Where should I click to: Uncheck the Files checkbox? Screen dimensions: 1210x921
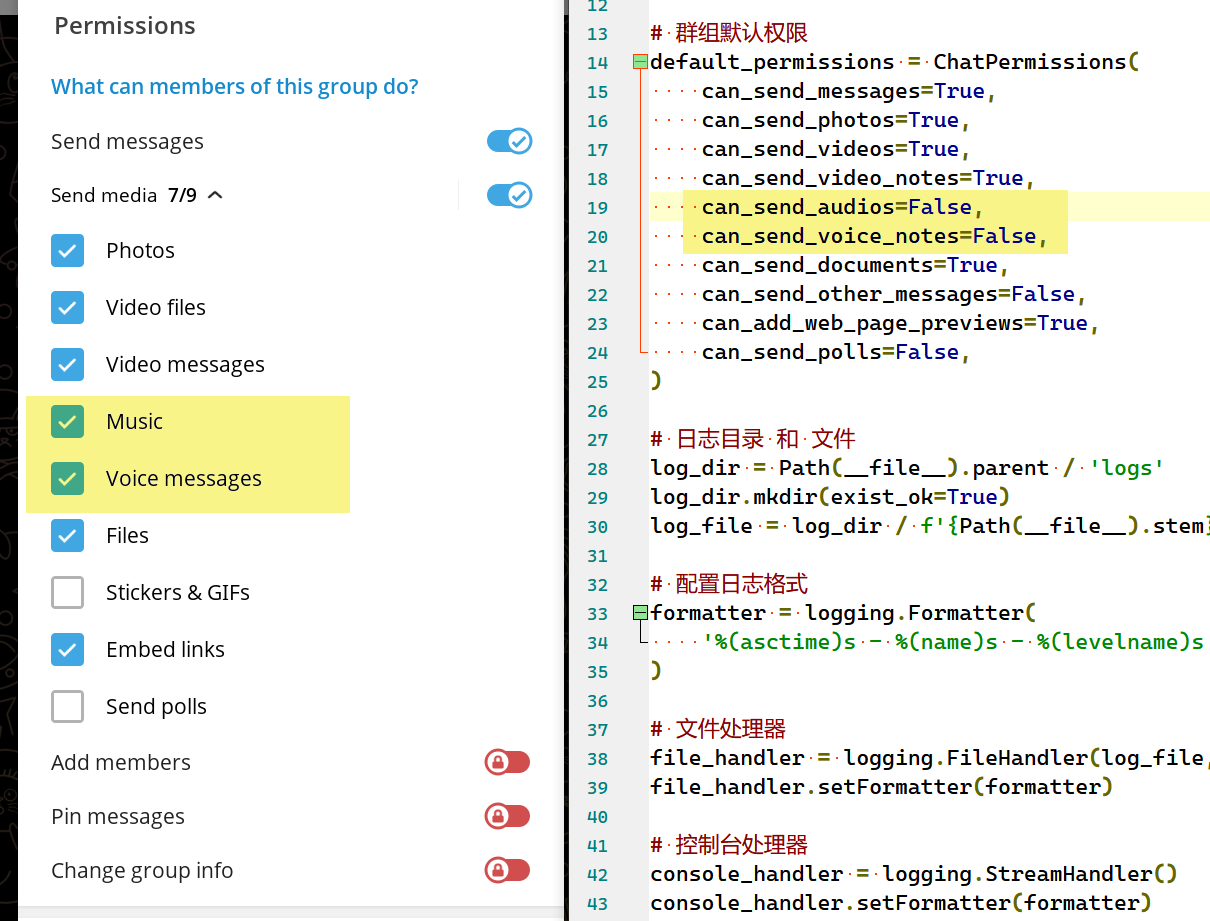(x=68, y=536)
